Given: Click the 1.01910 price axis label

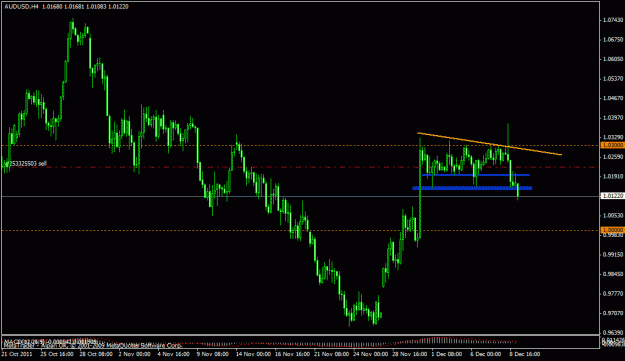Looking at the screenshot, I should 613,176.
